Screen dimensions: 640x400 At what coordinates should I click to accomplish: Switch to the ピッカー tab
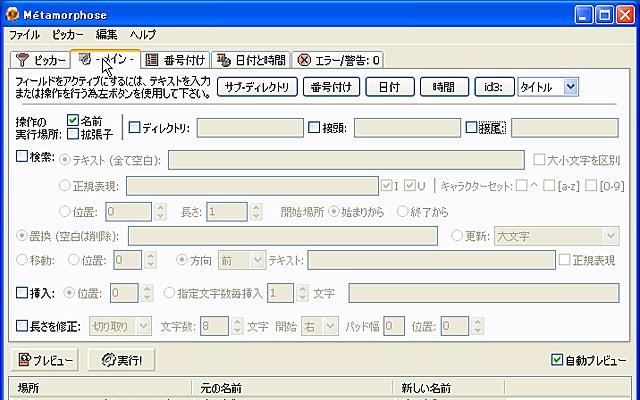coord(40,60)
